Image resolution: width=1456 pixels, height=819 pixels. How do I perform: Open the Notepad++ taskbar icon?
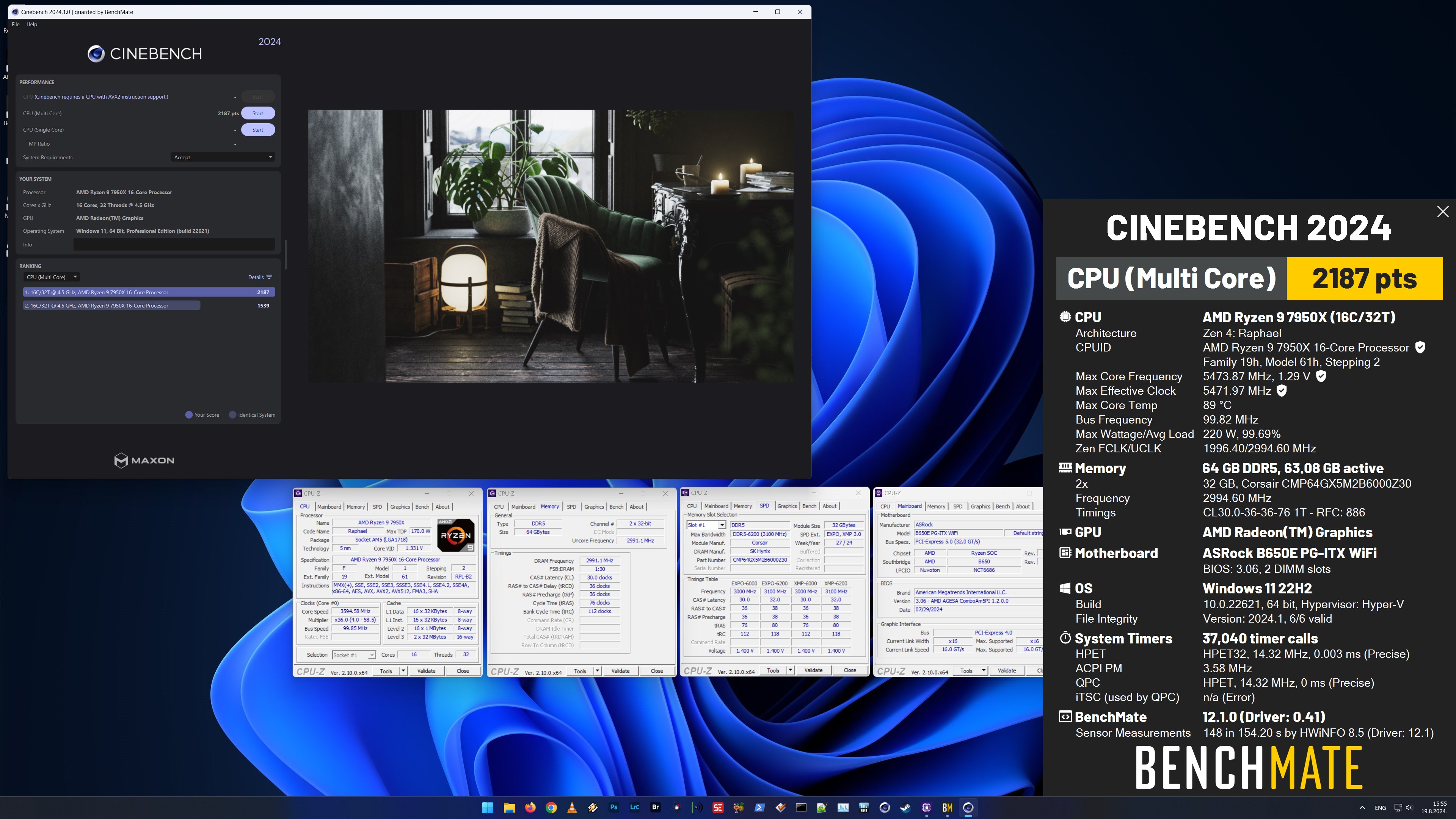pos(822,808)
